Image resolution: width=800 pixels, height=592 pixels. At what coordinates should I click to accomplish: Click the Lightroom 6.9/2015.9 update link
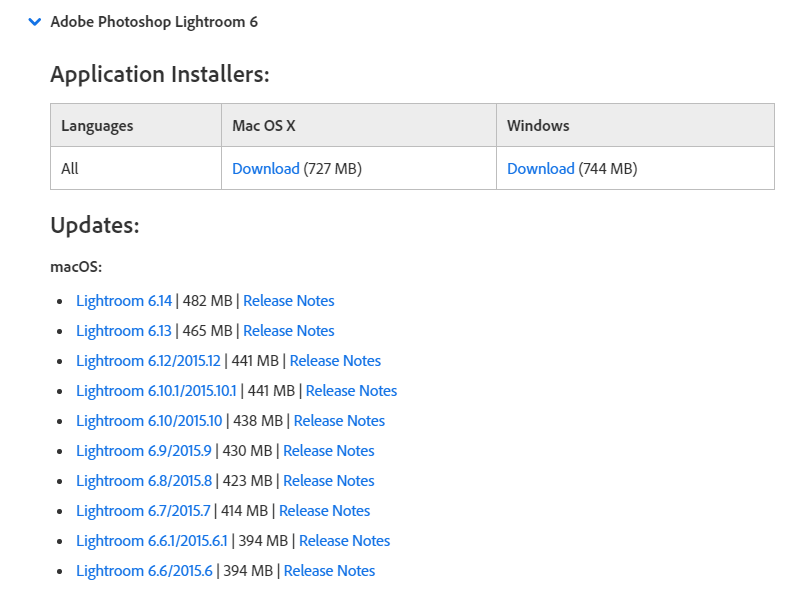[x=143, y=451]
